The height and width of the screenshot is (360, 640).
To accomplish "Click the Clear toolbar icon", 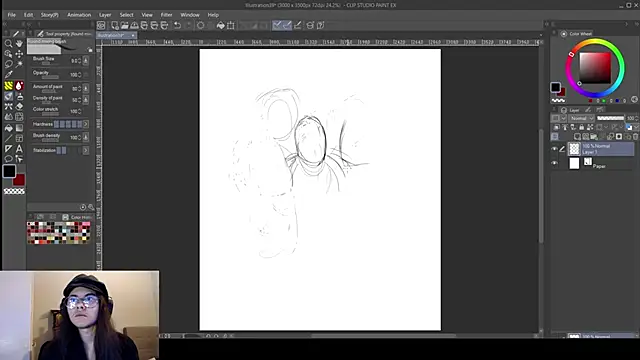I will click(200, 25).
